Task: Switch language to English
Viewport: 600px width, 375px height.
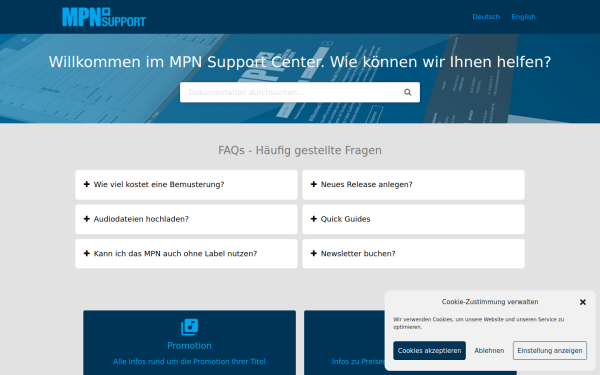Action: click(523, 17)
